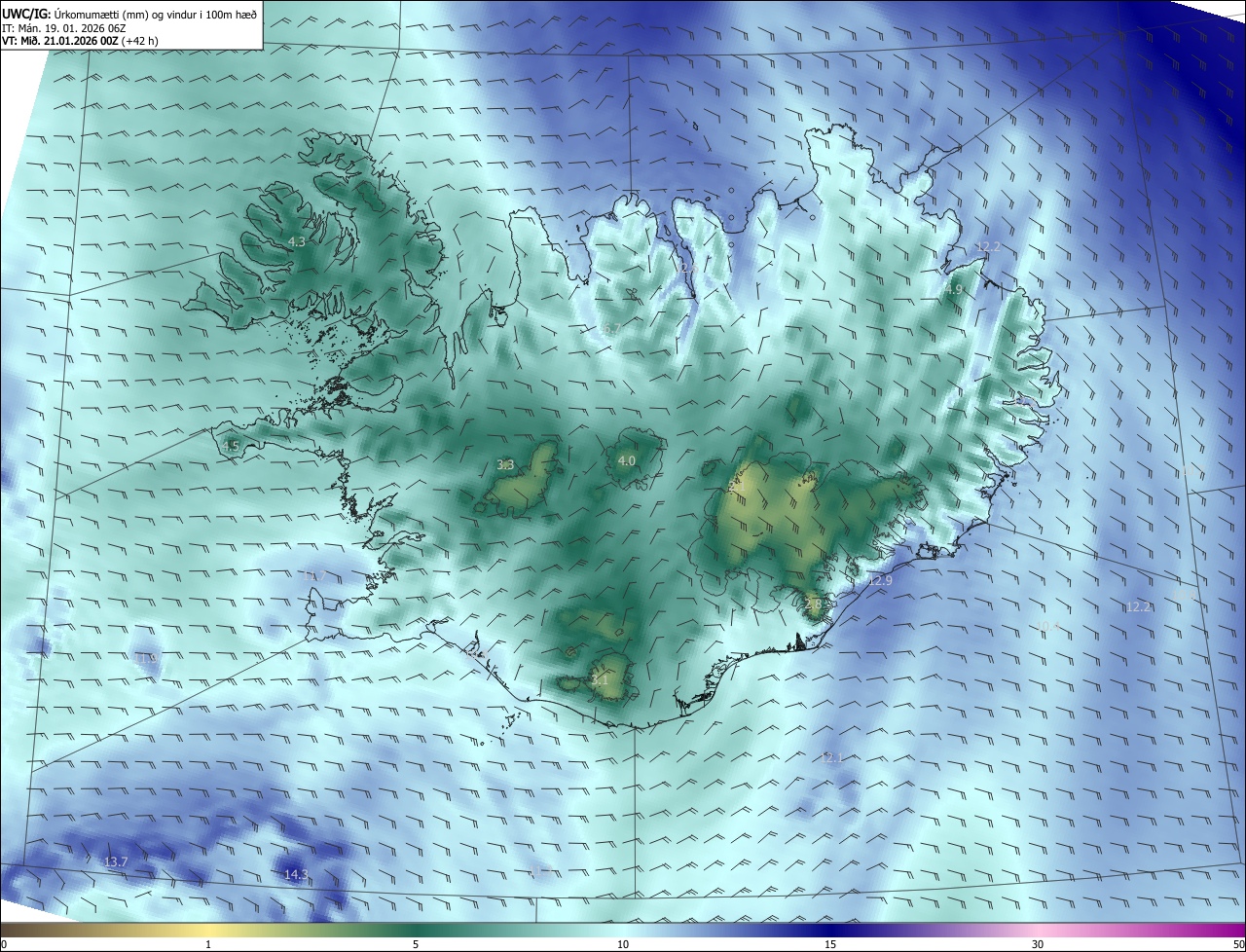Click the 4.3 value over the Westfjords

(x=297, y=241)
